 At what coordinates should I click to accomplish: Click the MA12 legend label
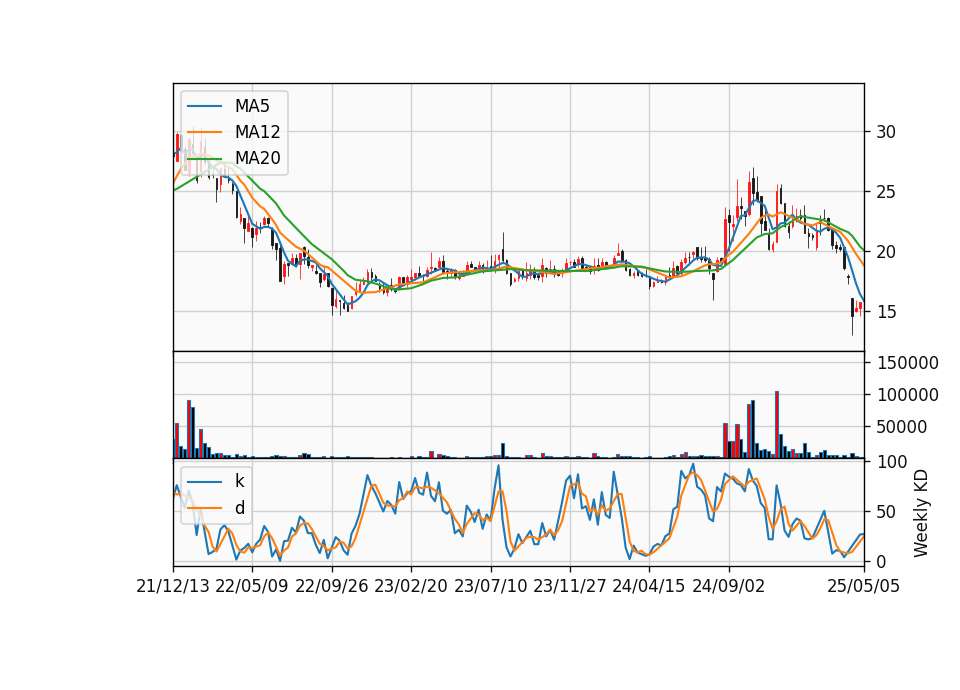(x=257, y=132)
